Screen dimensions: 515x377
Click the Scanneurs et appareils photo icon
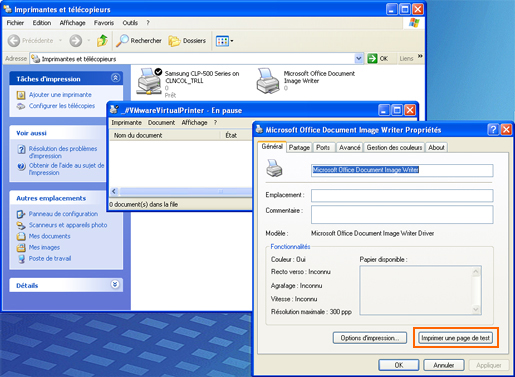21,225
